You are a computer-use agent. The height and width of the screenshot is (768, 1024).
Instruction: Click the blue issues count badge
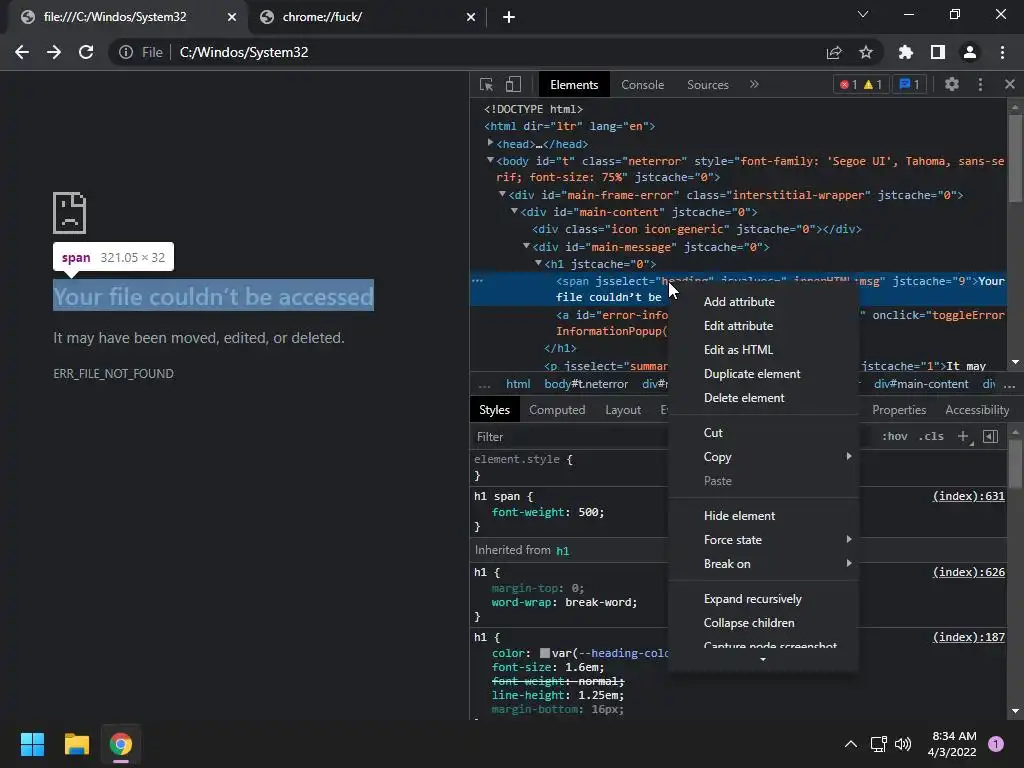tap(909, 84)
